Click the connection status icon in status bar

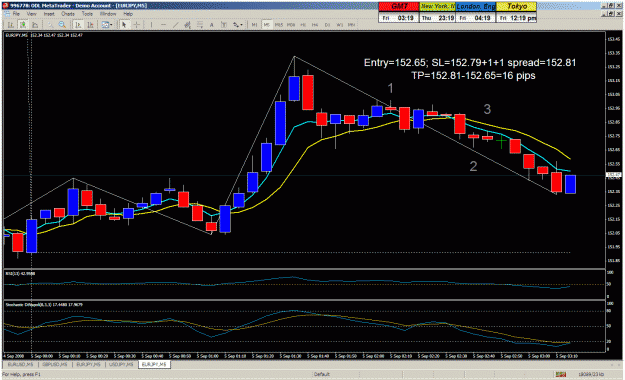[x=561, y=374]
